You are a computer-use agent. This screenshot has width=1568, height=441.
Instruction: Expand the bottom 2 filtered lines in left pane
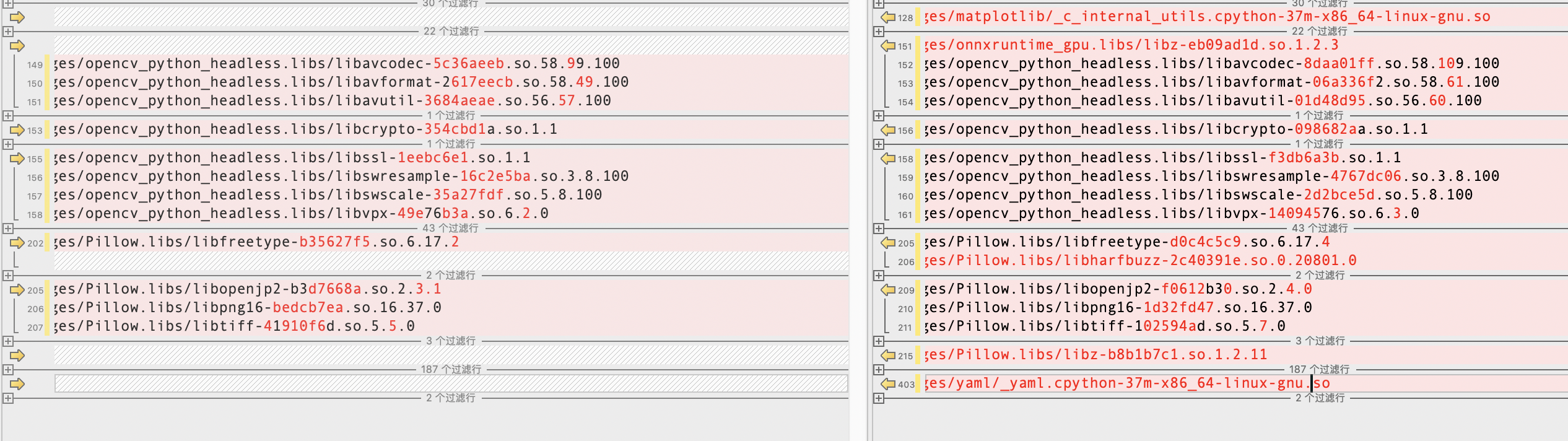point(8,398)
